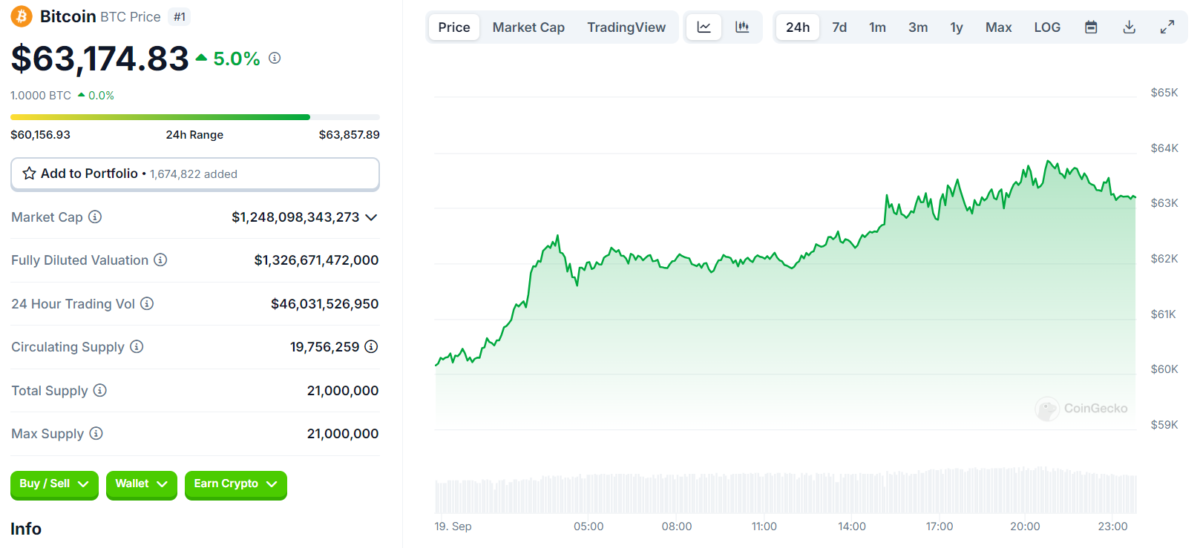This screenshot has height=548, width=1200.
Task: Click the #1 rank badge
Action: pyautogui.click(x=179, y=16)
